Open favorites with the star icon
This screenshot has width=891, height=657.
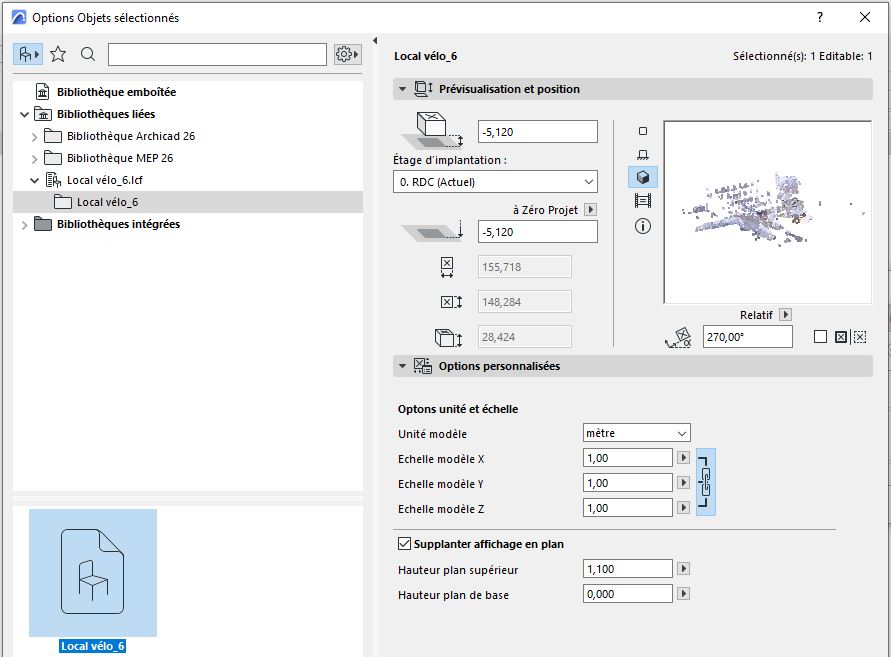[59, 54]
